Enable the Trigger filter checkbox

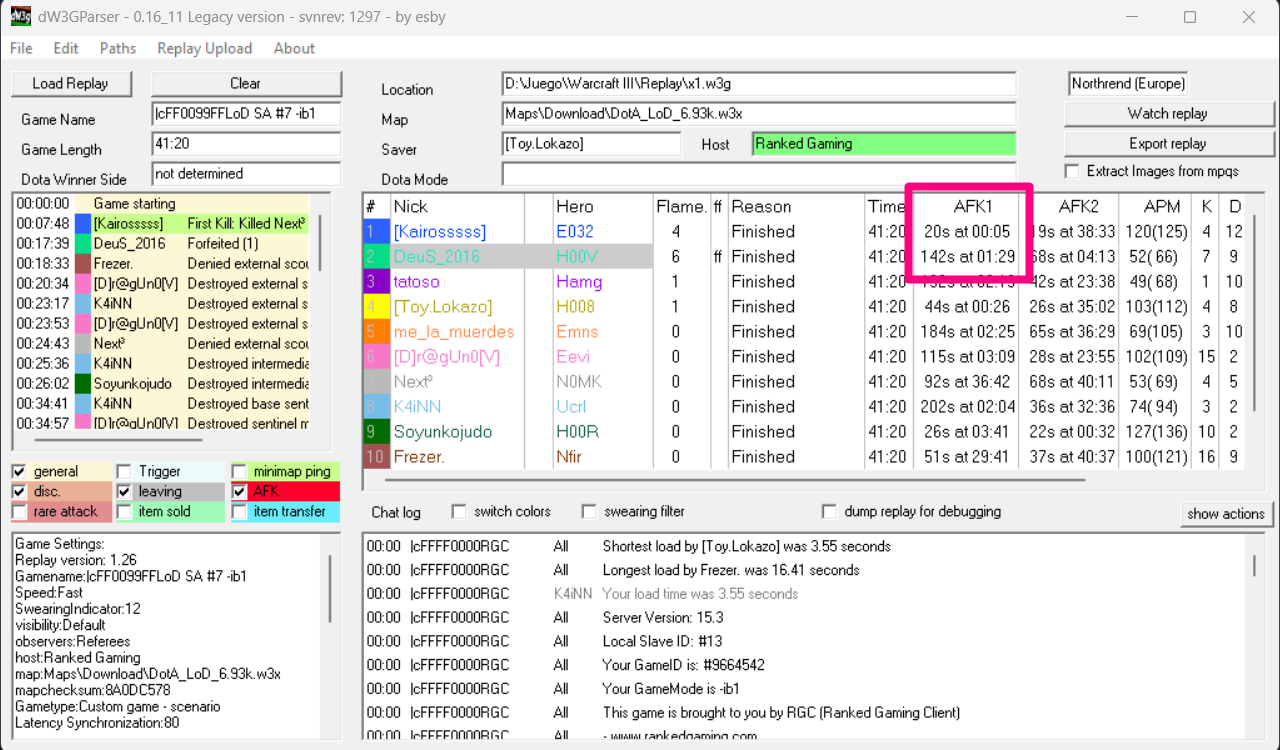tap(124, 471)
